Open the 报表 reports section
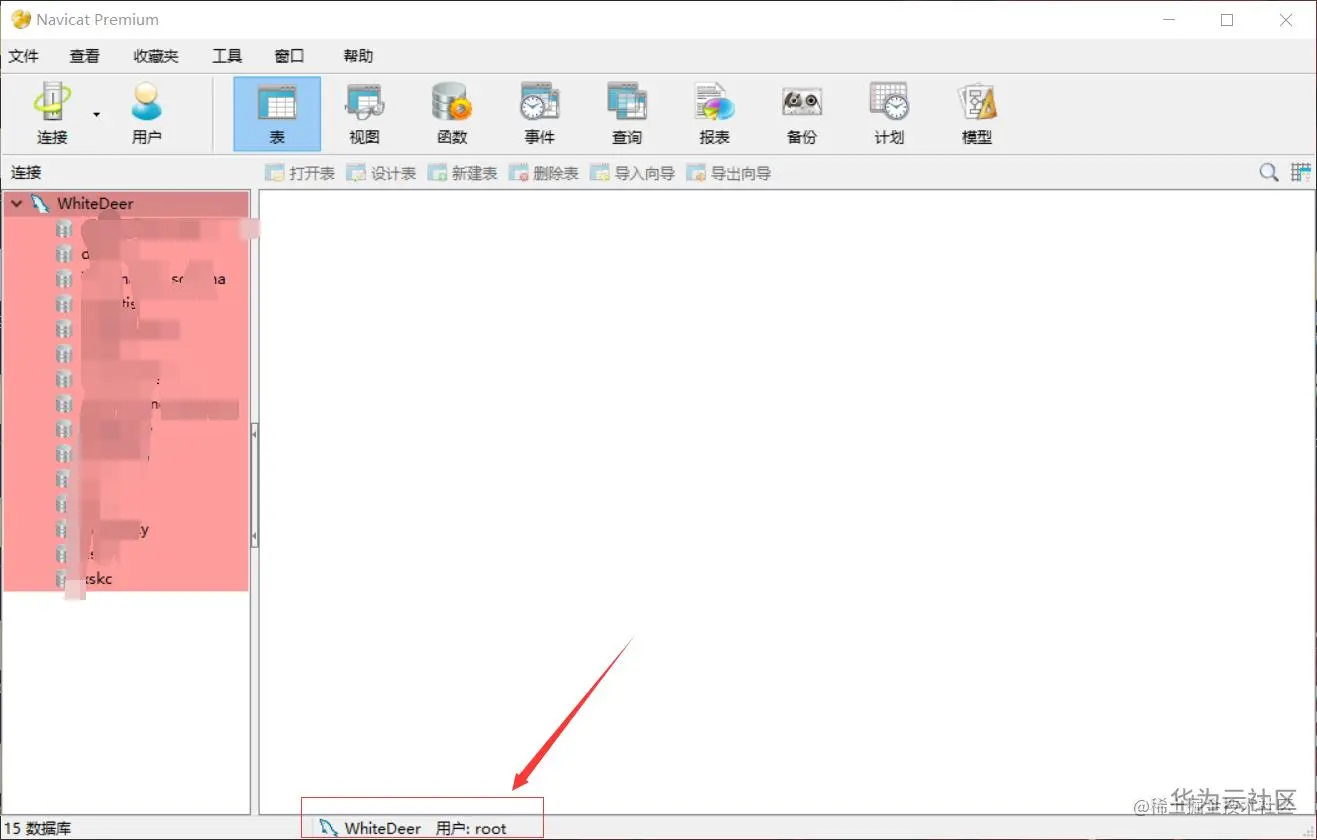 tap(714, 113)
